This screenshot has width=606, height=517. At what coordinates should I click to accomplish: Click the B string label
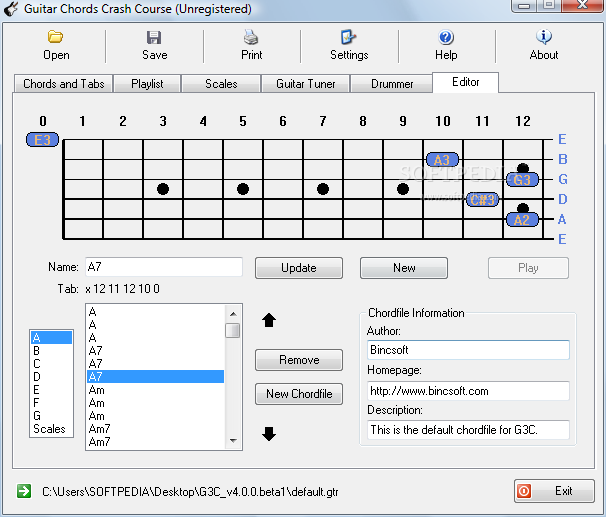[x=562, y=159]
